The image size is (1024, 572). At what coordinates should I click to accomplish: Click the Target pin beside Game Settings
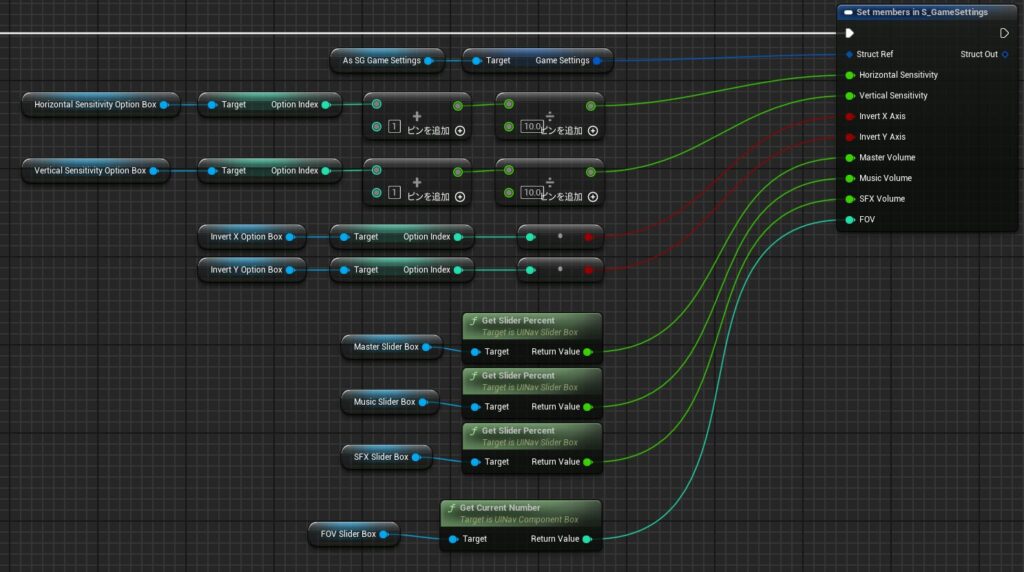click(x=477, y=61)
